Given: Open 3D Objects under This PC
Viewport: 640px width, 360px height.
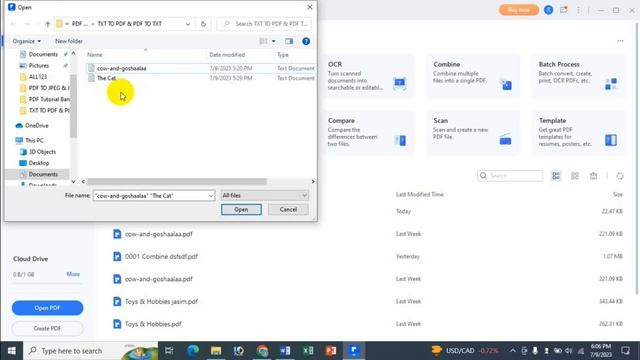Looking at the screenshot, I should coord(42,152).
